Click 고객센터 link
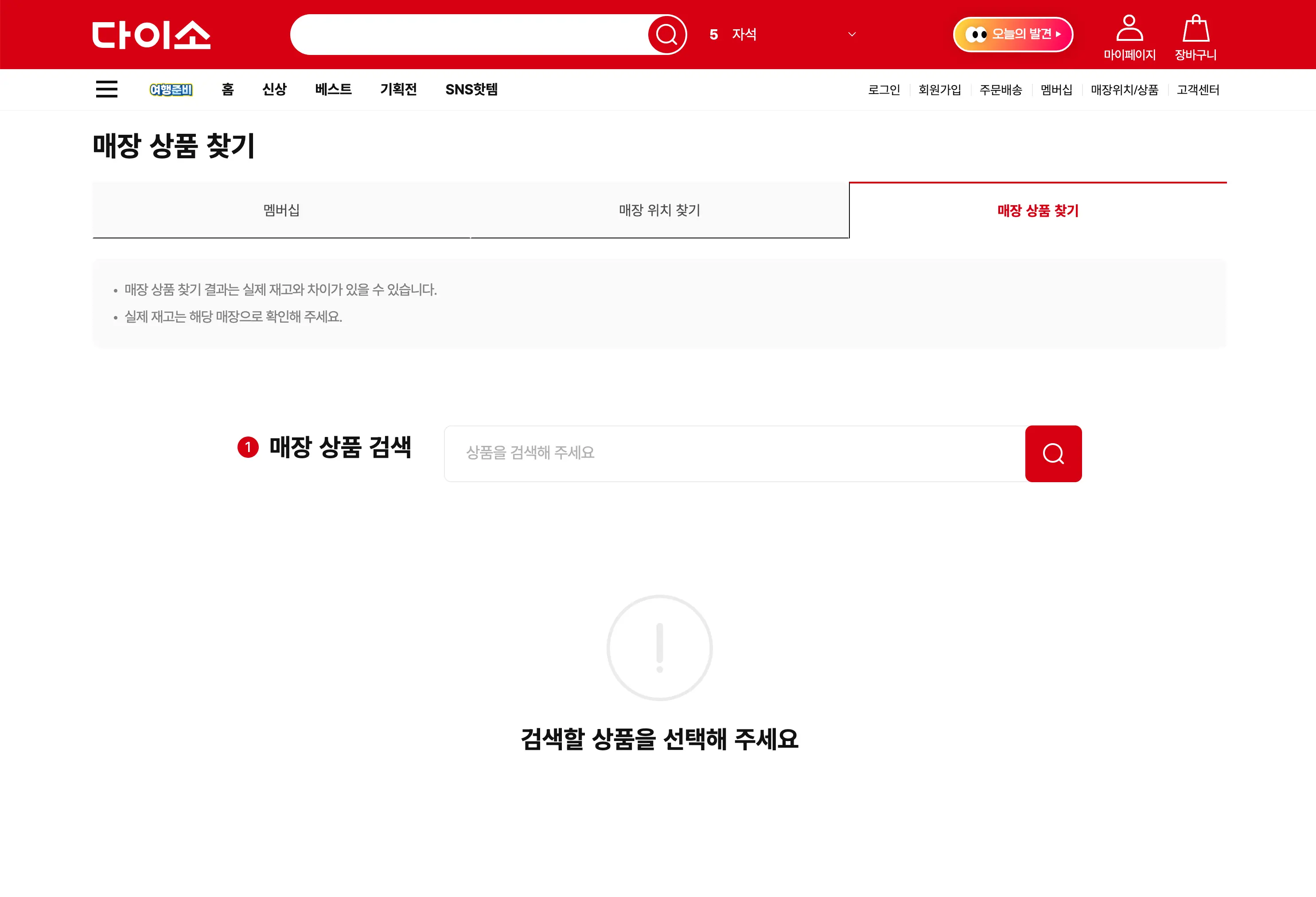The height and width of the screenshot is (897, 1316). click(x=1198, y=90)
